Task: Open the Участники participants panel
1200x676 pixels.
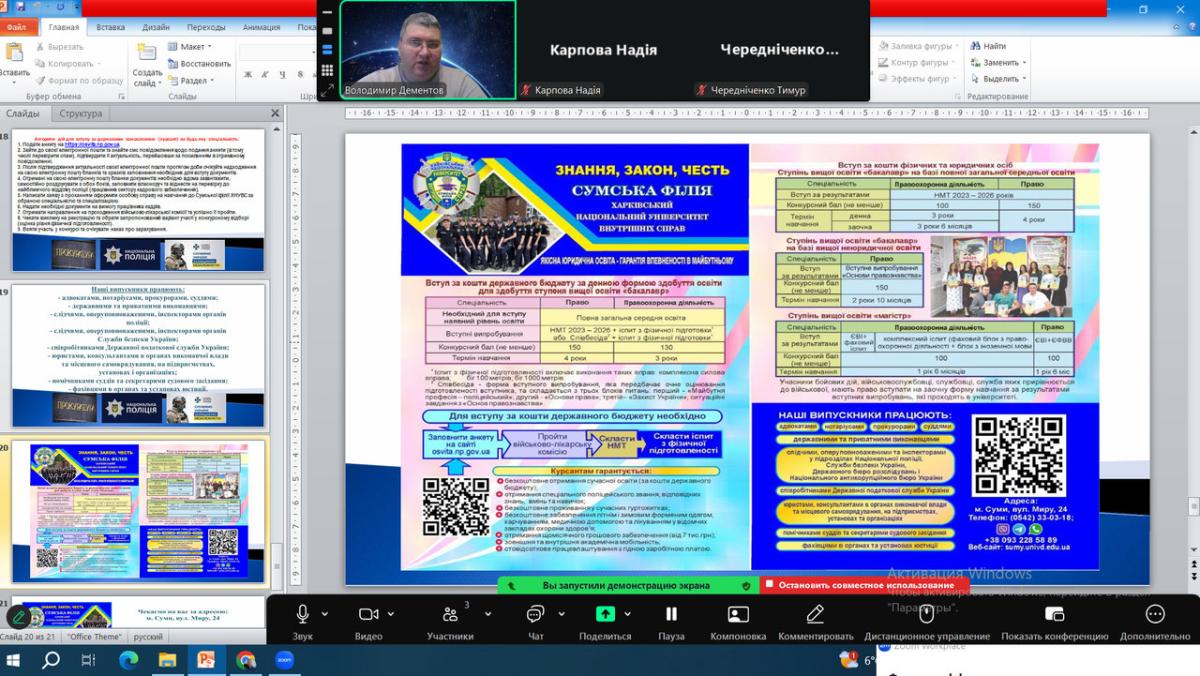Action: [450, 614]
